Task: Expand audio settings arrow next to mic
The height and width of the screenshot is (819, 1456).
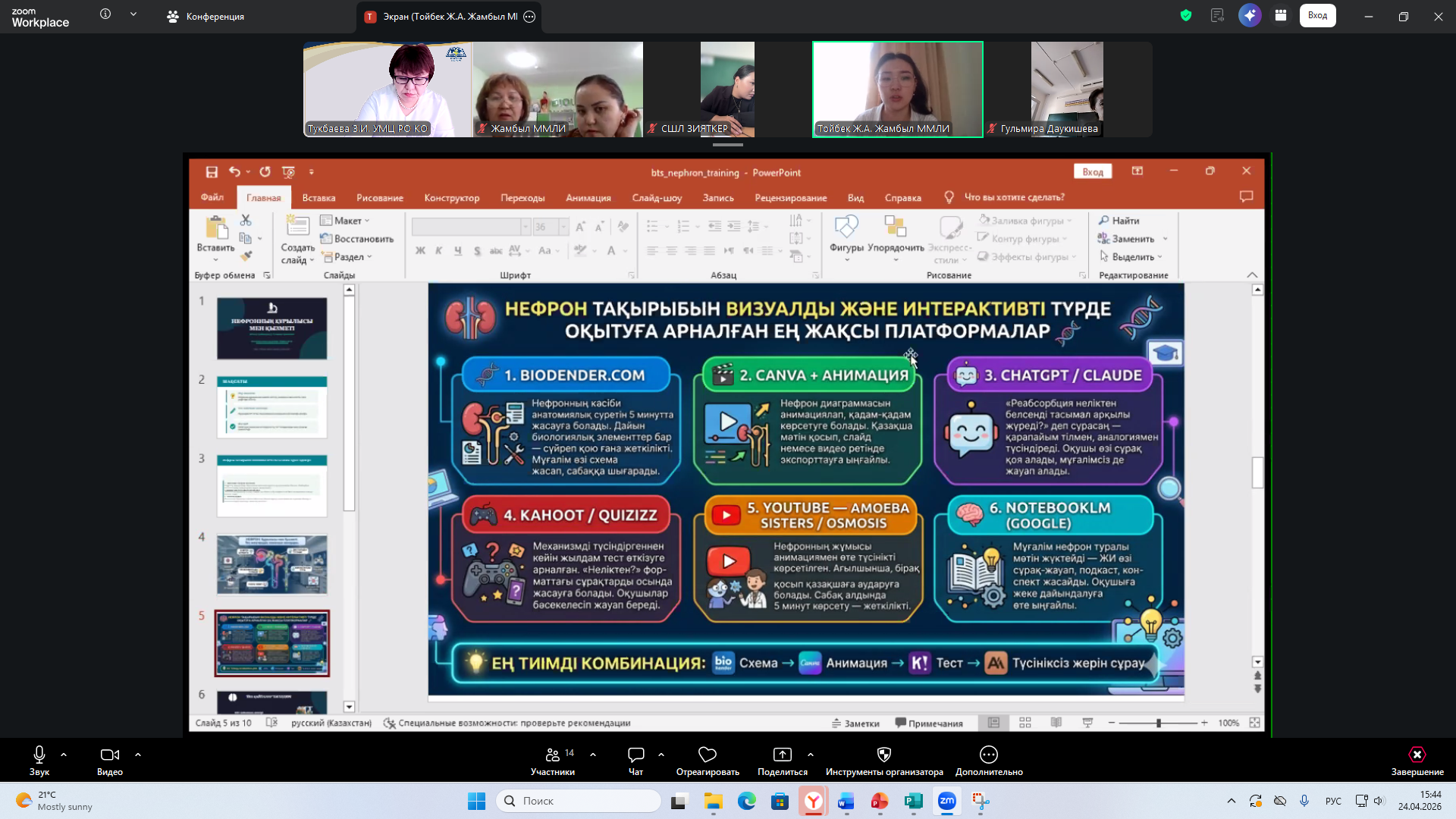Action: point(64,755)
